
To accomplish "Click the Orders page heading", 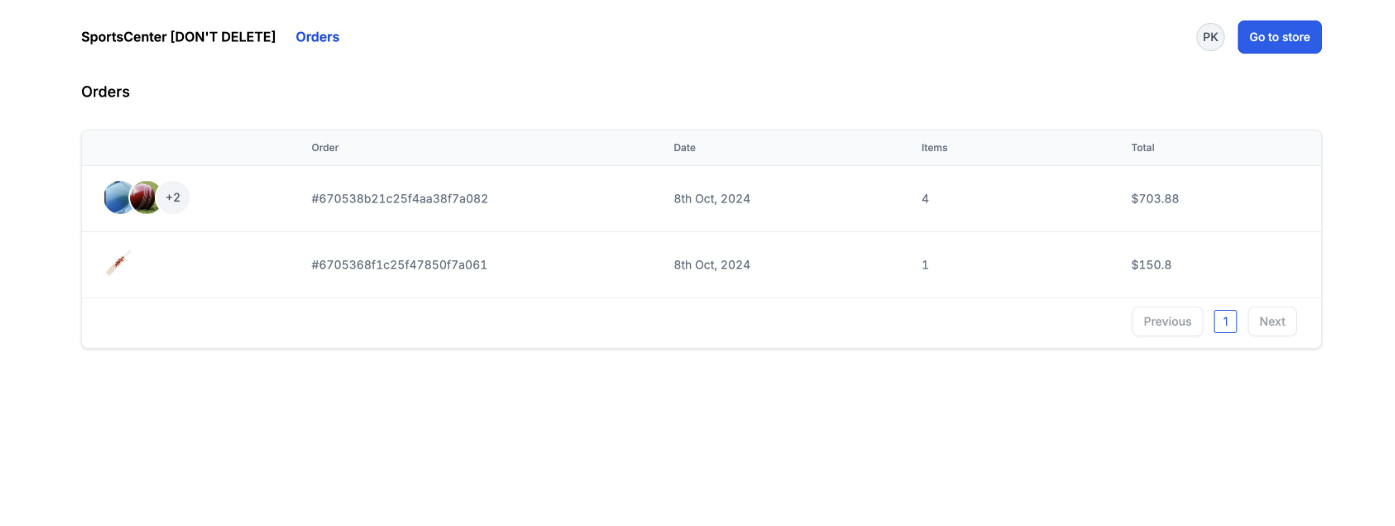I will click(105, 92).
